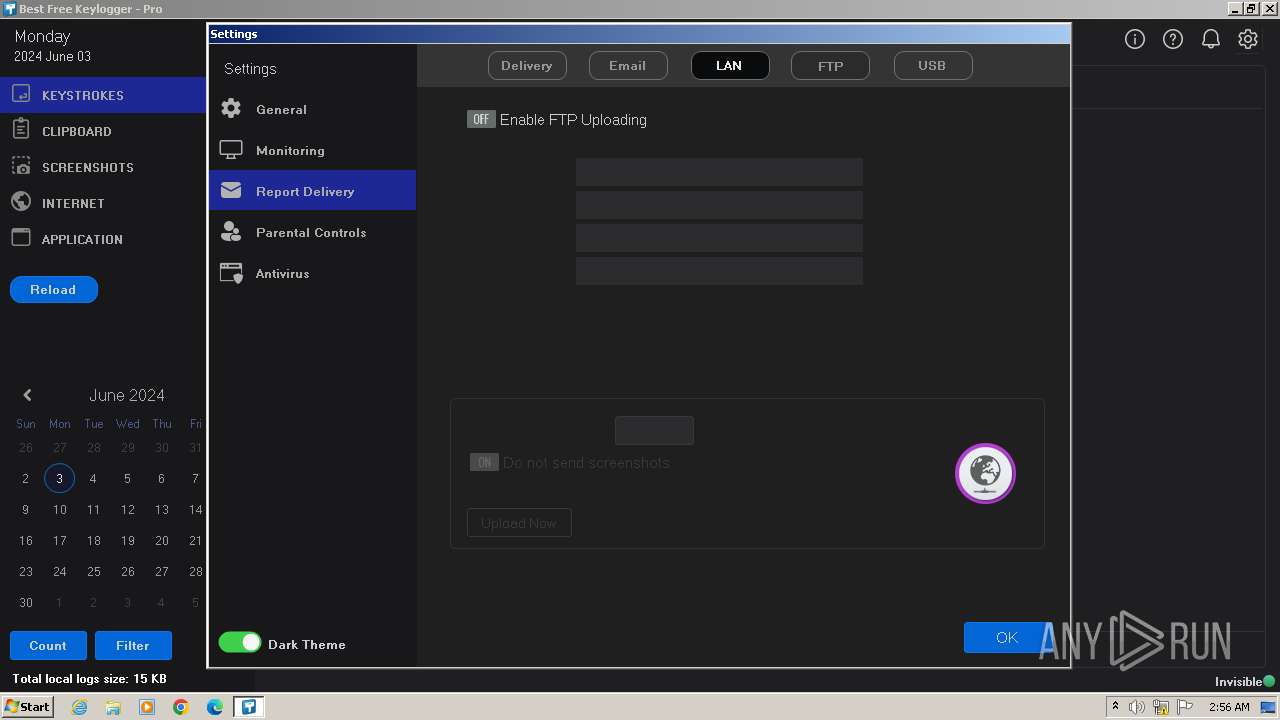Open Monitoring settings section

pos(312,150)
